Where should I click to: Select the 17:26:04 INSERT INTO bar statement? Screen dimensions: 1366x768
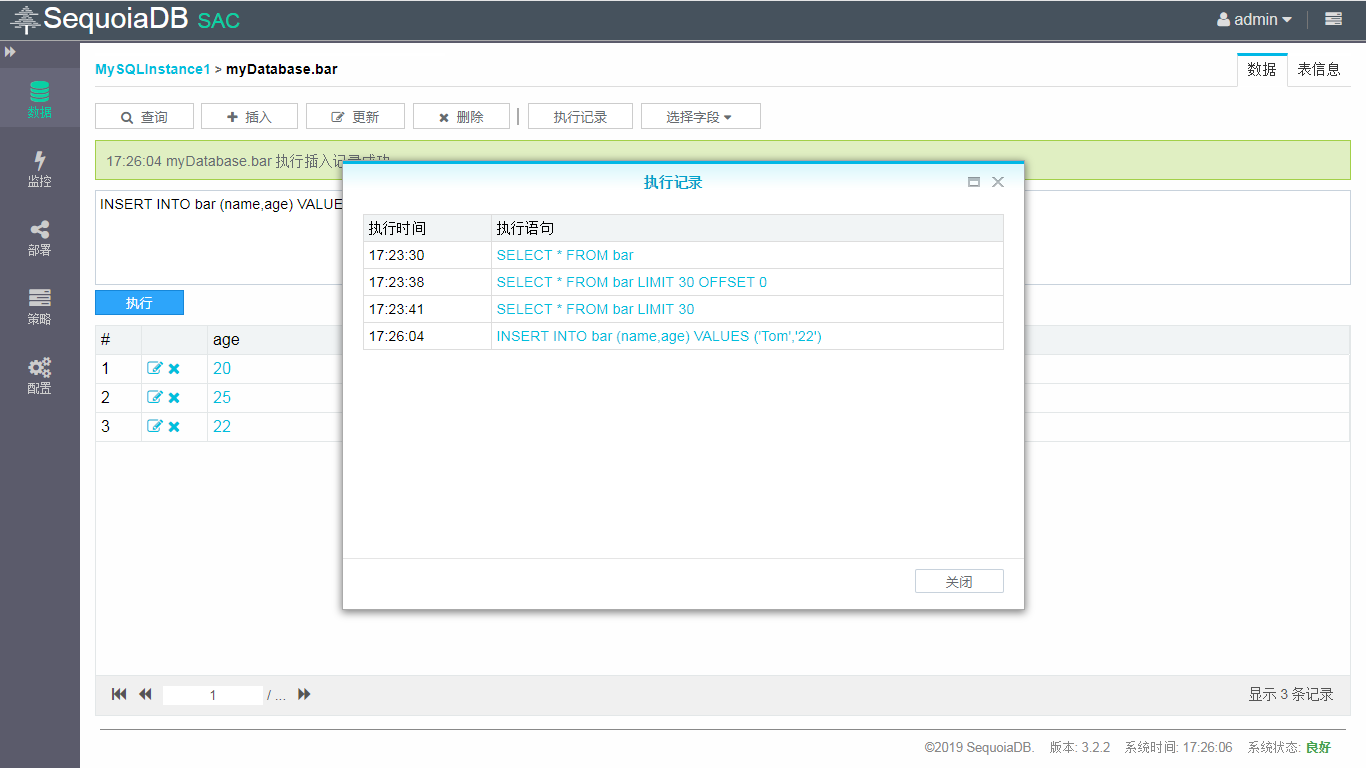point(658,336)
